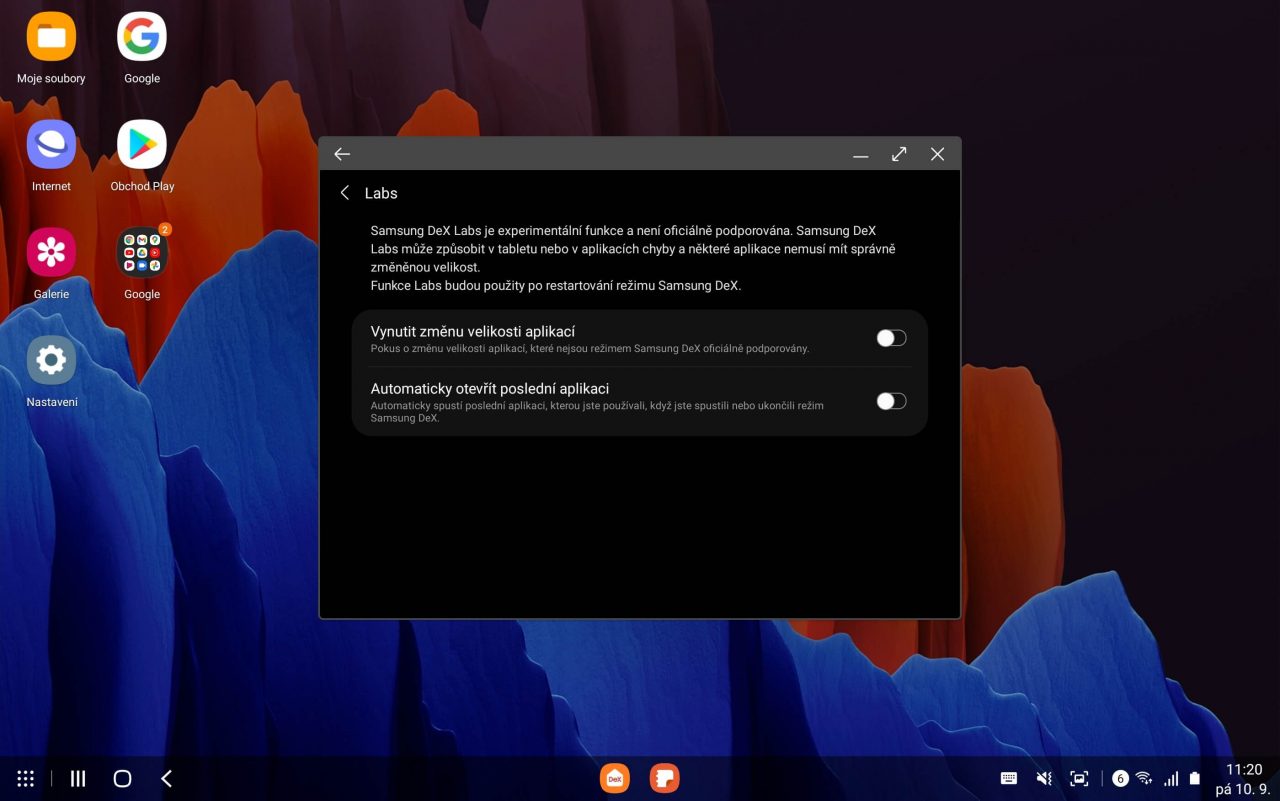
Task: Toggle the muted sound icon in tray
Action: coord(1044,778)
